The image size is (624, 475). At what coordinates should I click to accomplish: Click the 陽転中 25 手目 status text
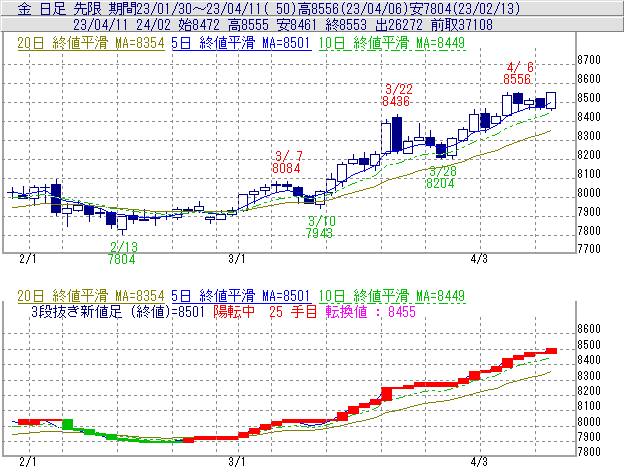[x=265, y=311]
